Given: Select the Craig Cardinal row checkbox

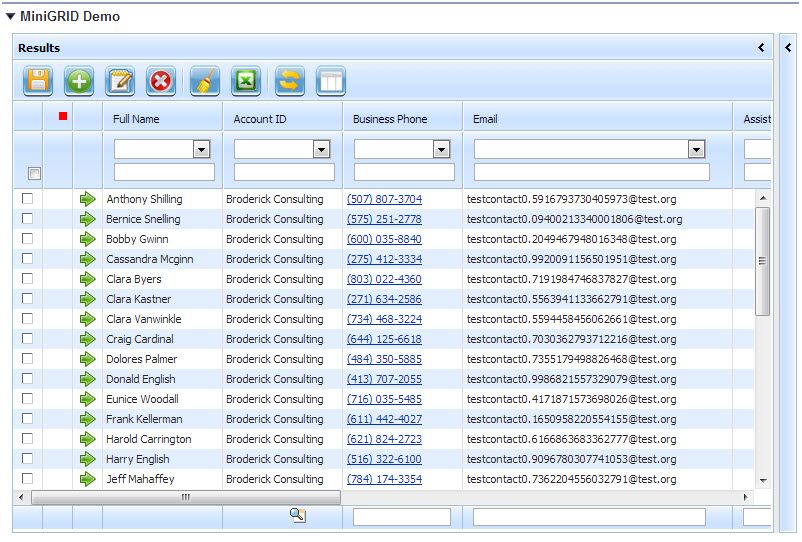Looking at the screenshot, I should tap(27, 339).
